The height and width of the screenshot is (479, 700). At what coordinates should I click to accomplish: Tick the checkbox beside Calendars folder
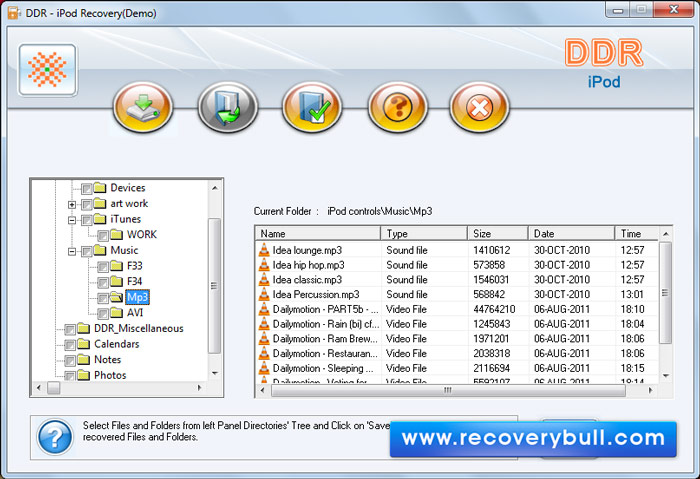[x=70, y=345]
